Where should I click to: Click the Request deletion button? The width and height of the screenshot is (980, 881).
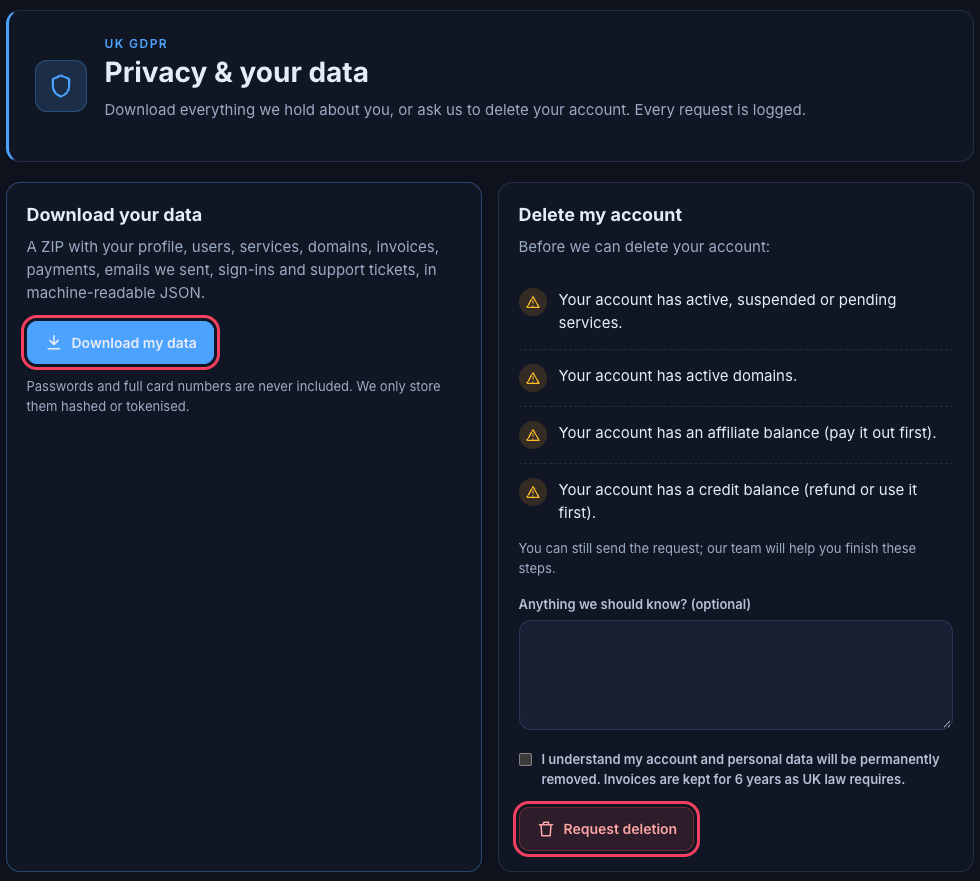click(606, 829)
